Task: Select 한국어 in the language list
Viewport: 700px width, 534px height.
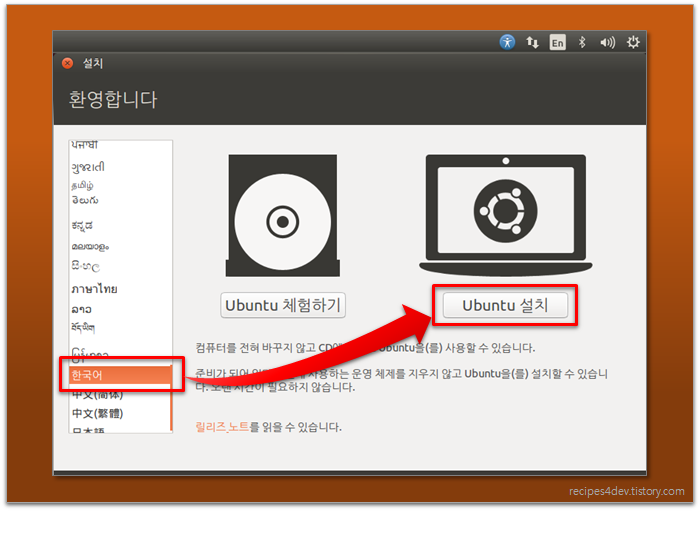Action: click(120, 375)
